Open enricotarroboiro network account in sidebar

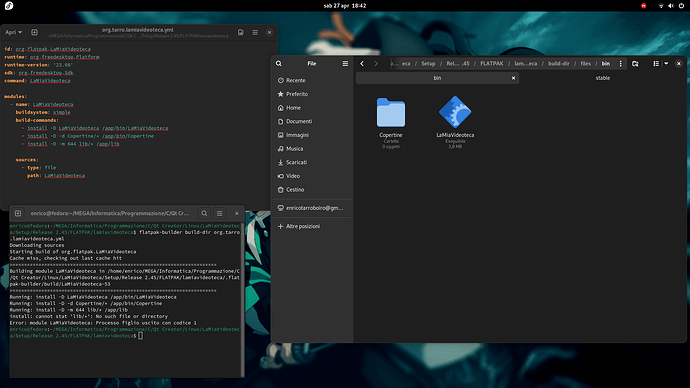click(312, 208)
